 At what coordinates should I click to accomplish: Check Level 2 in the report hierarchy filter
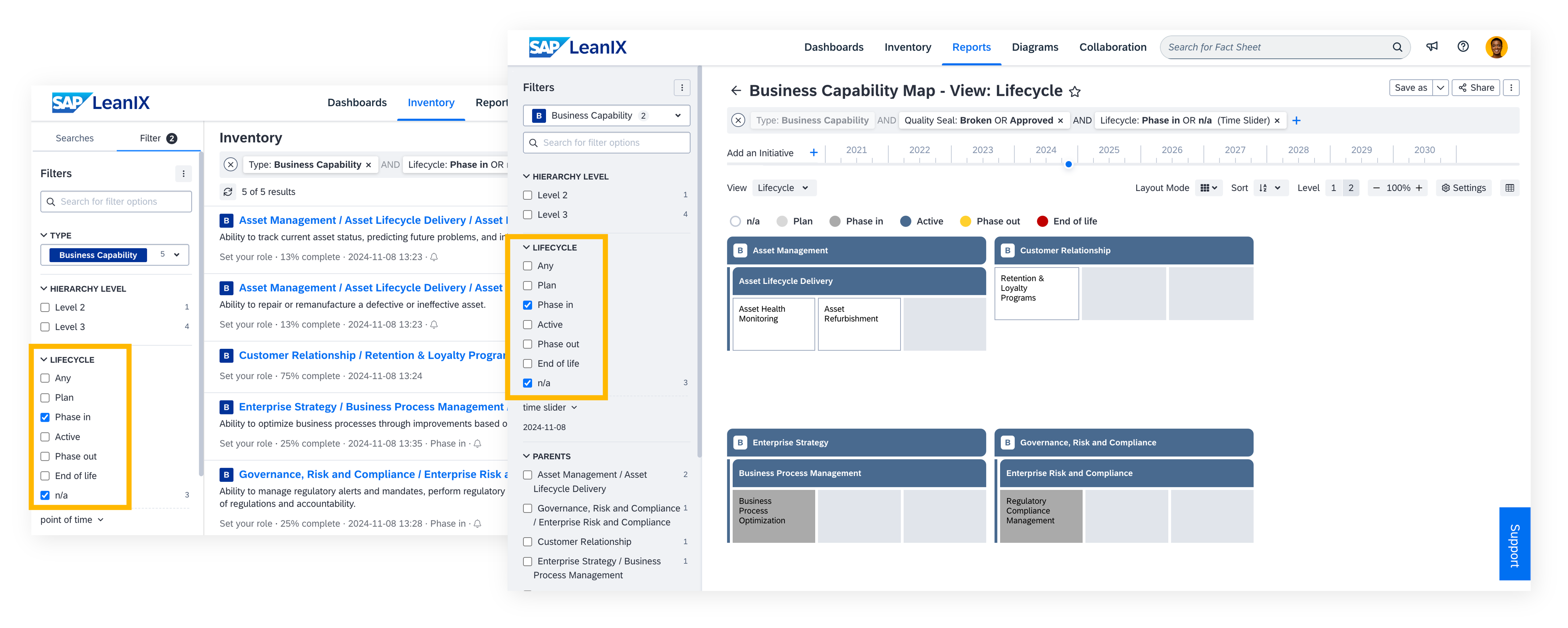click(x=528, y=195)
